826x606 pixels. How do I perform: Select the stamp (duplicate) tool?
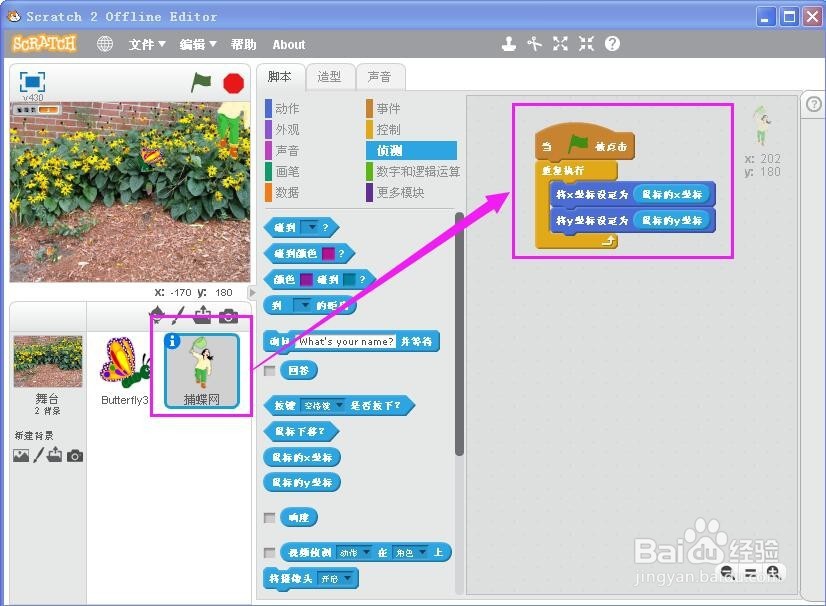[510, 45]
